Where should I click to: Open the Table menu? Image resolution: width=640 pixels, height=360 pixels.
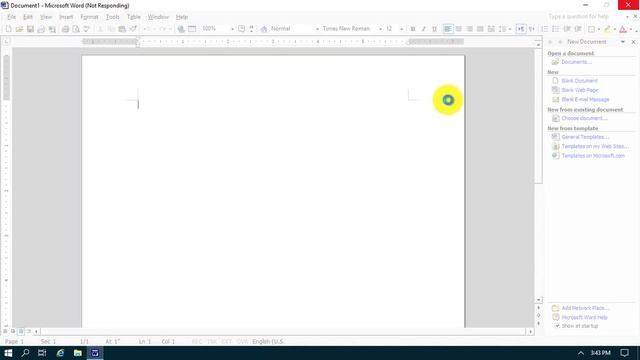[133, 17]
